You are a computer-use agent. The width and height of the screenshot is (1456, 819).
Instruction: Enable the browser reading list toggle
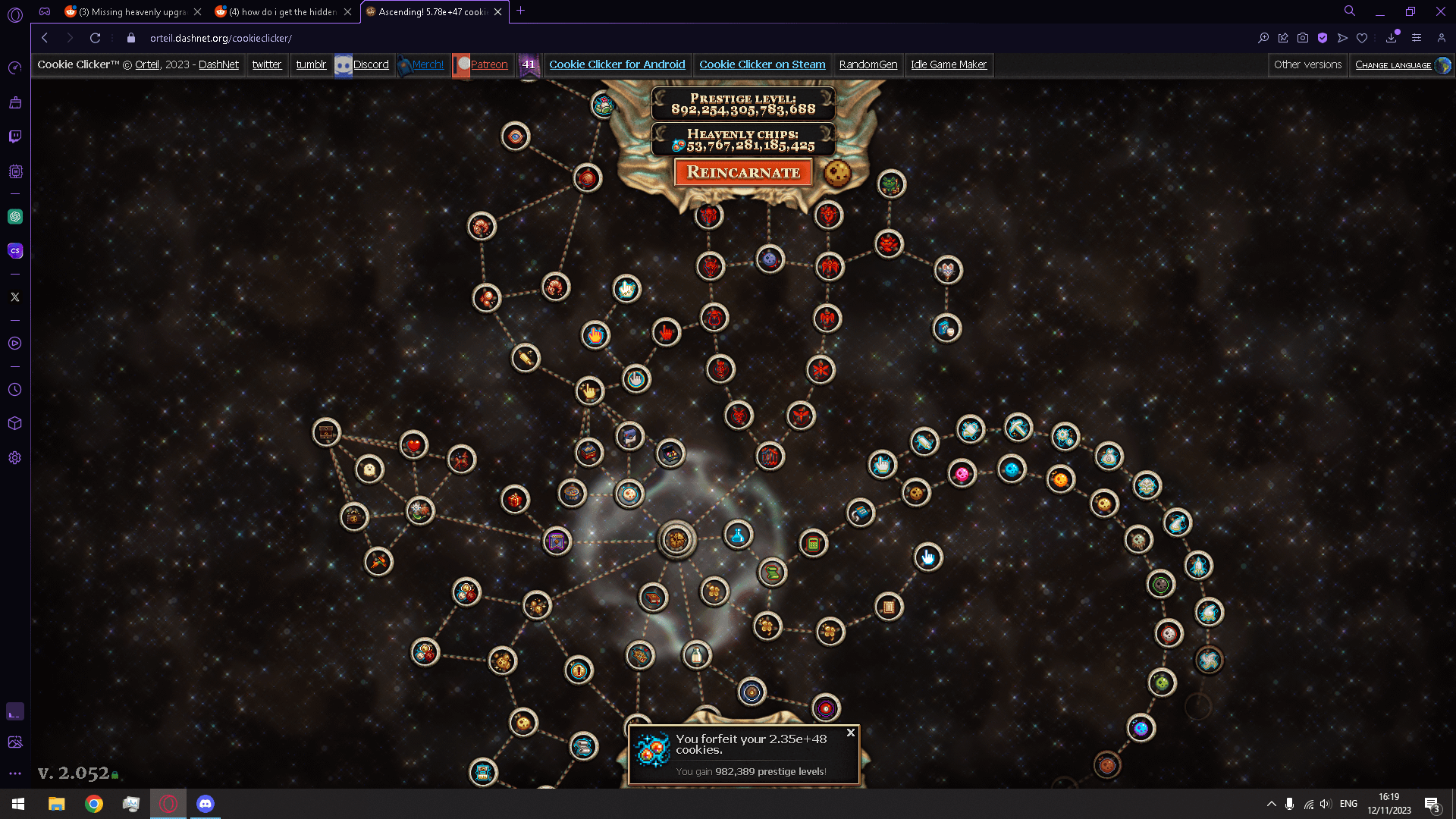1361,38
